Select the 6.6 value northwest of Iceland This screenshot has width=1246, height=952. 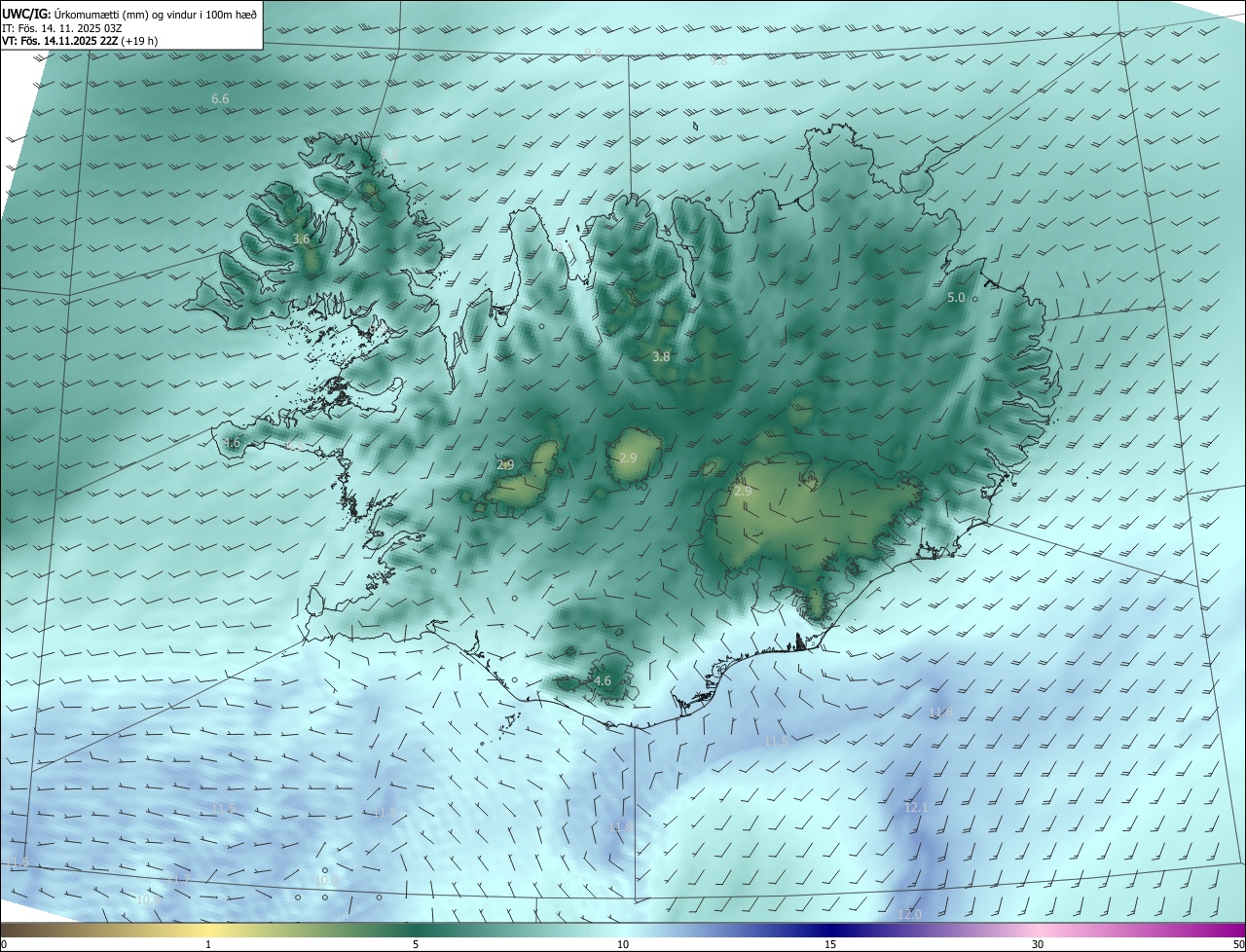coord(220,99)
